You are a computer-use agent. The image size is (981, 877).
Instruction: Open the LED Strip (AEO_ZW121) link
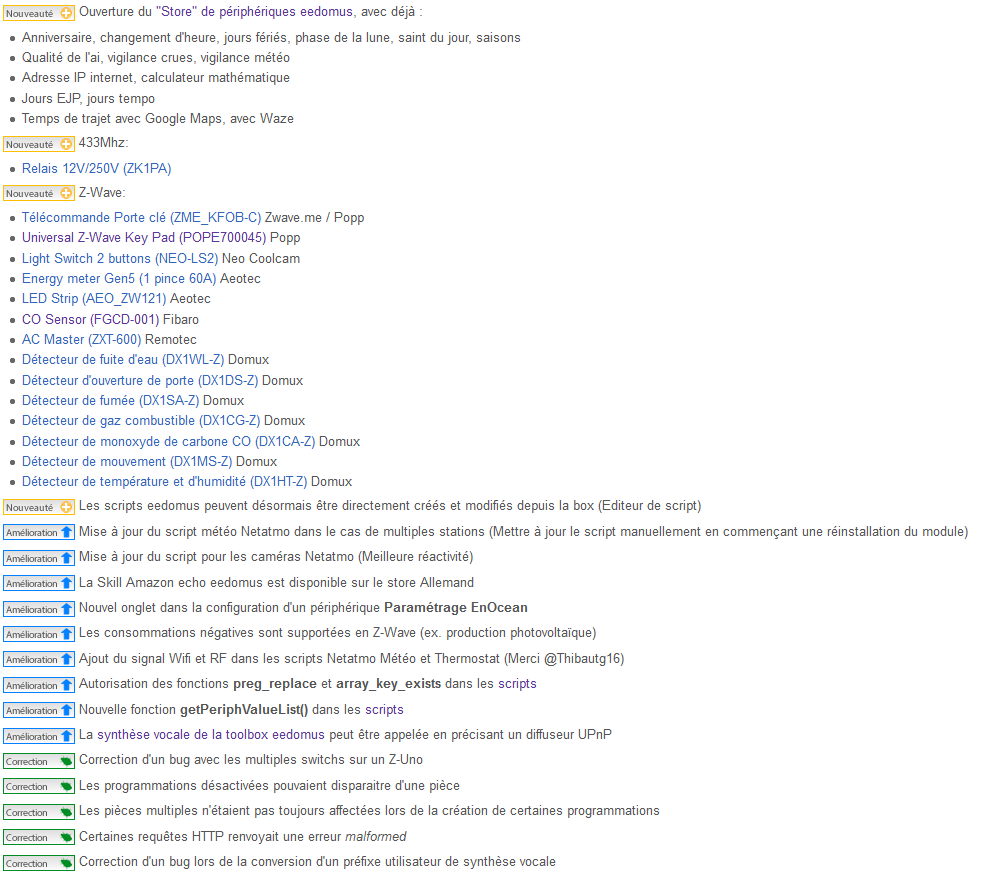94,298
